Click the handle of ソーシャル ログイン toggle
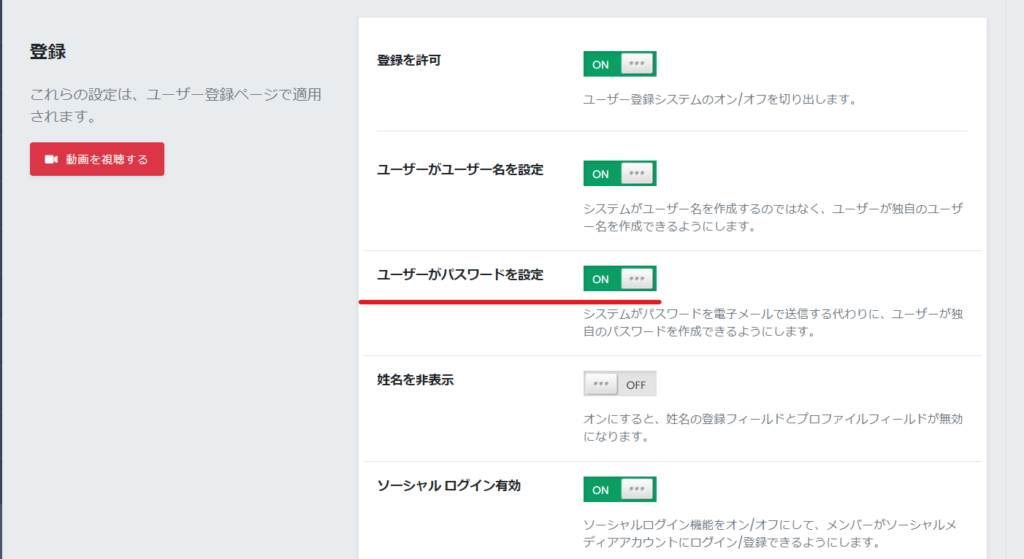1024x559 pixels. 637,488
